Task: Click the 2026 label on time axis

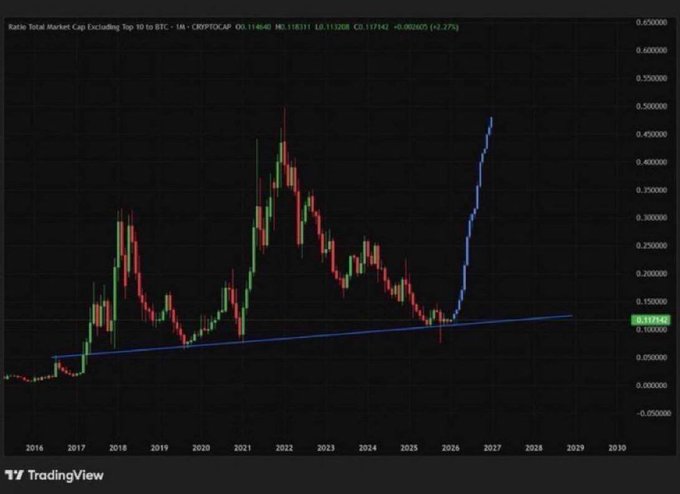Action: (x=451, y=448)
